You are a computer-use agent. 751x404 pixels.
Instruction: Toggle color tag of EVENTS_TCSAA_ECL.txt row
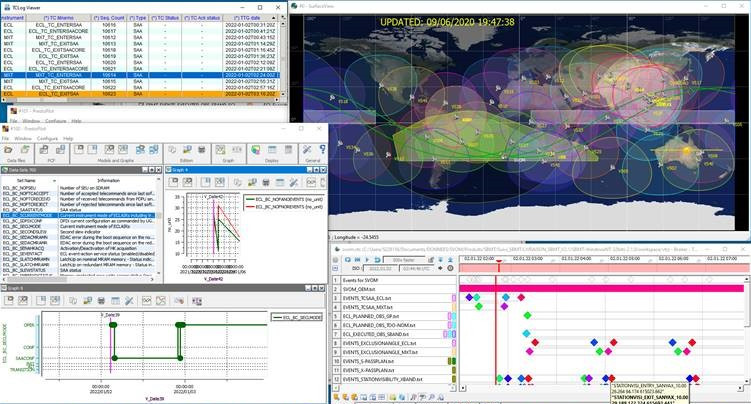[452, 298]
